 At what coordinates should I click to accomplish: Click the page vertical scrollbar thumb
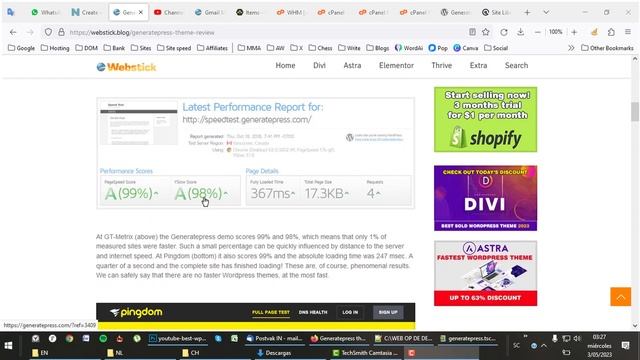tap(635, 111)
